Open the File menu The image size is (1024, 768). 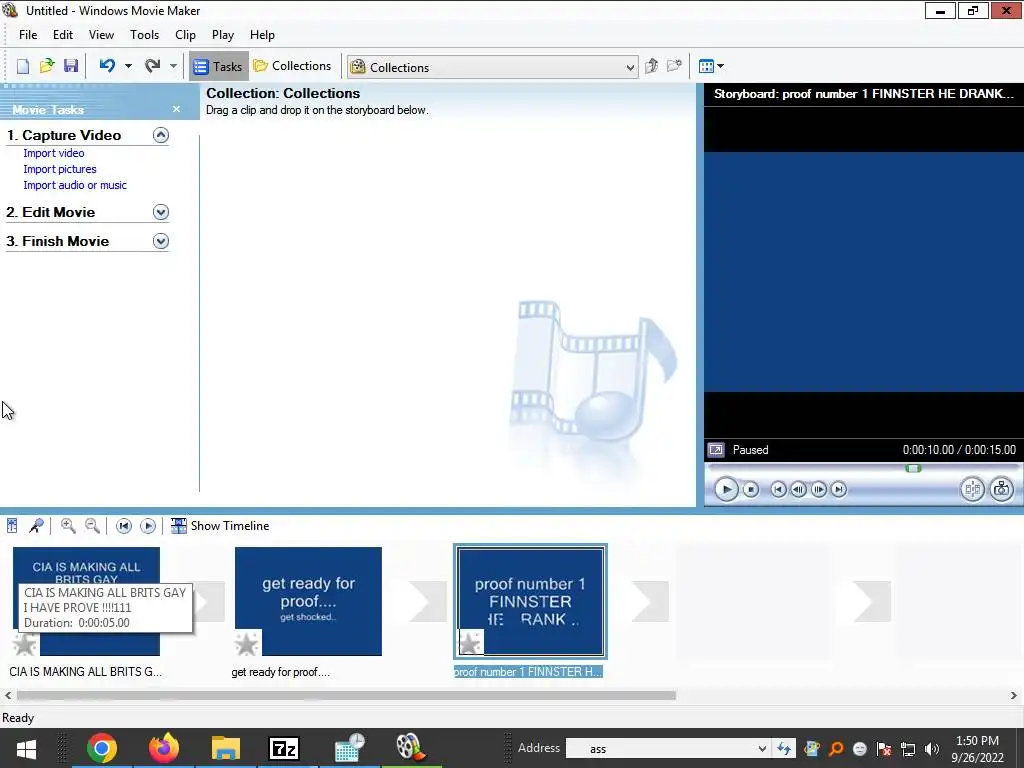pyautogui.click(x=28, y=35)
